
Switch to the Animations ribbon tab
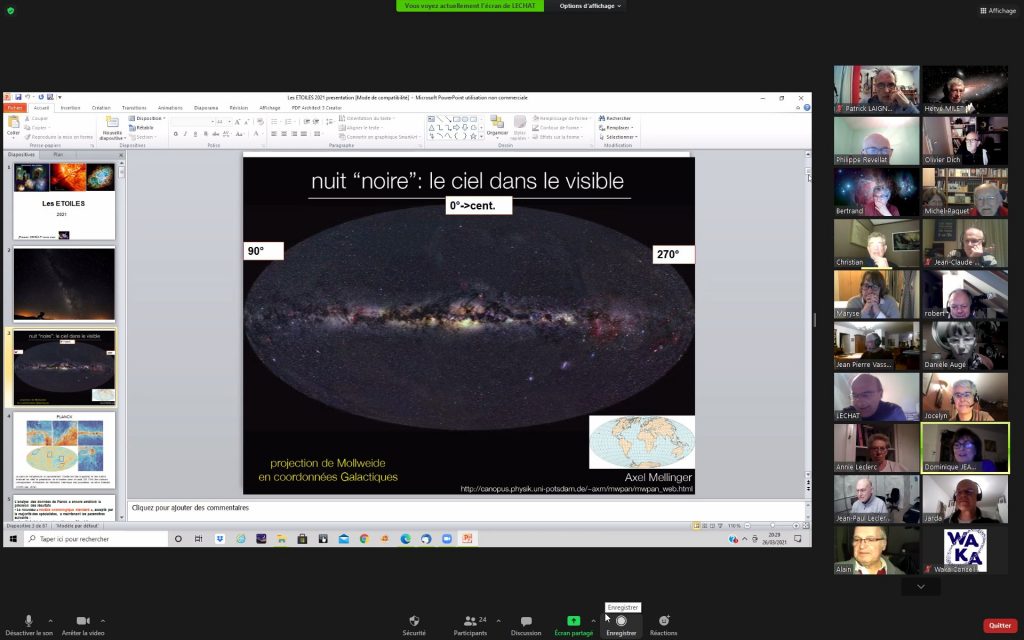[170, 108]
